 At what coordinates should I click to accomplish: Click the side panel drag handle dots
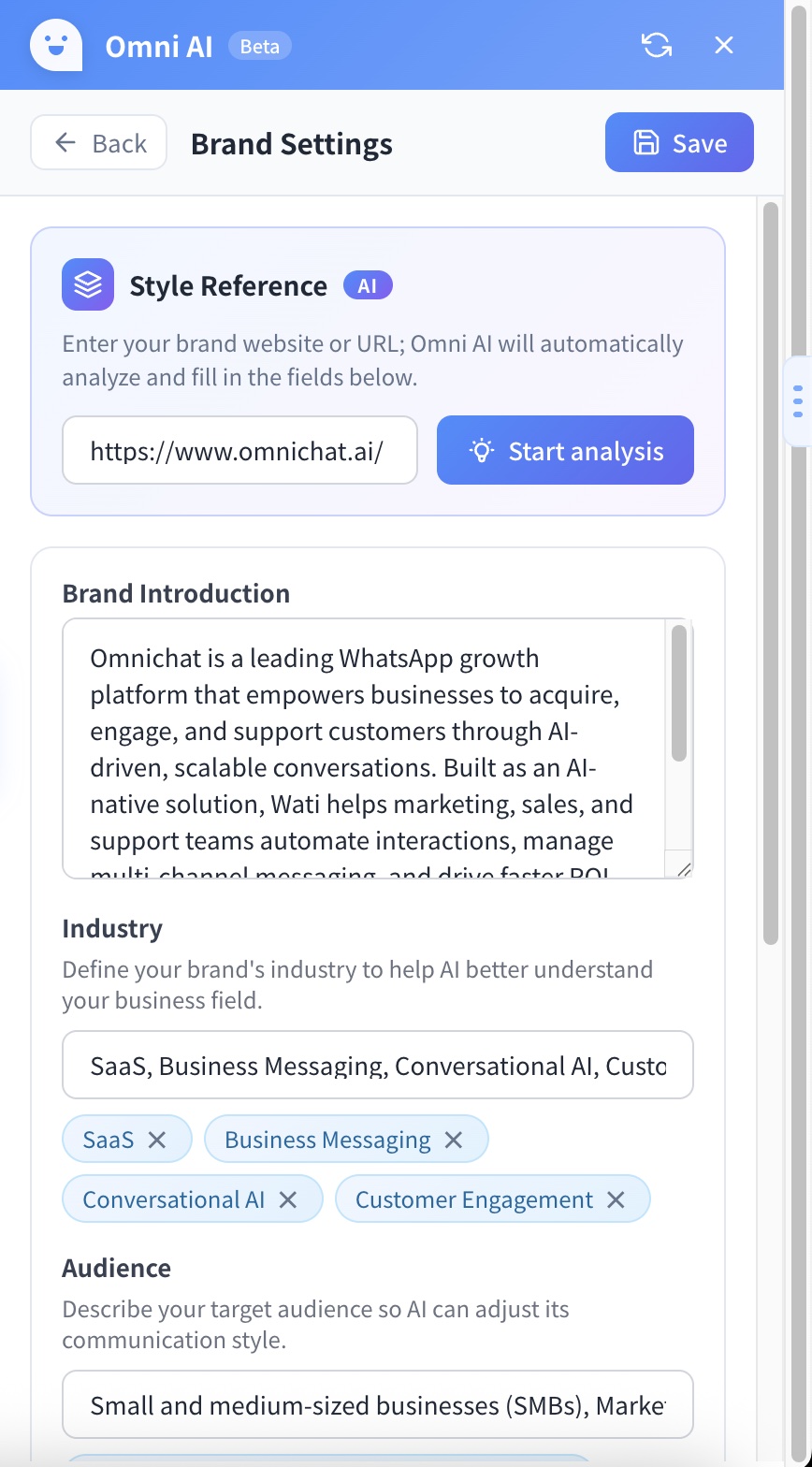coord(797,400)
